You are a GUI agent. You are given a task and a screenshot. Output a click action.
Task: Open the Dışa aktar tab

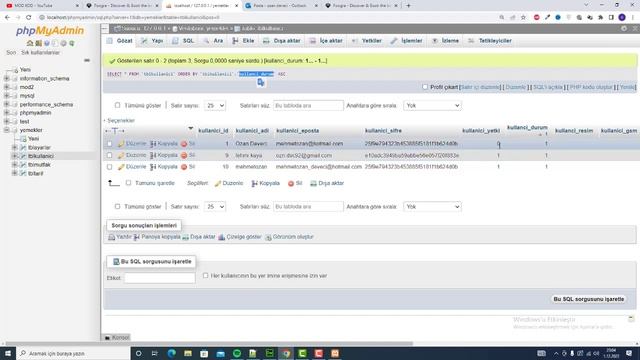pyautogui.click(x=282, y=41)
